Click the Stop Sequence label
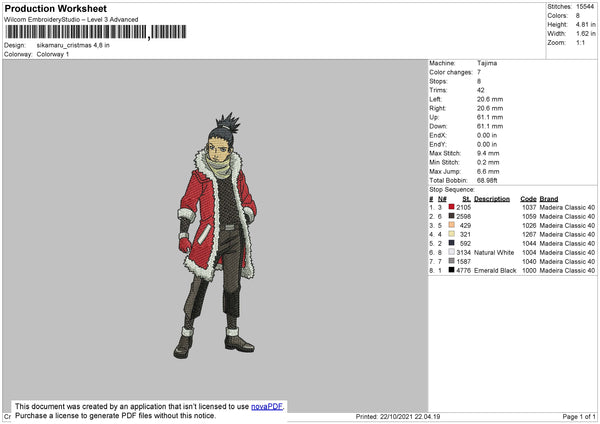Screen dimensions: 600x424 click(452, 189)
